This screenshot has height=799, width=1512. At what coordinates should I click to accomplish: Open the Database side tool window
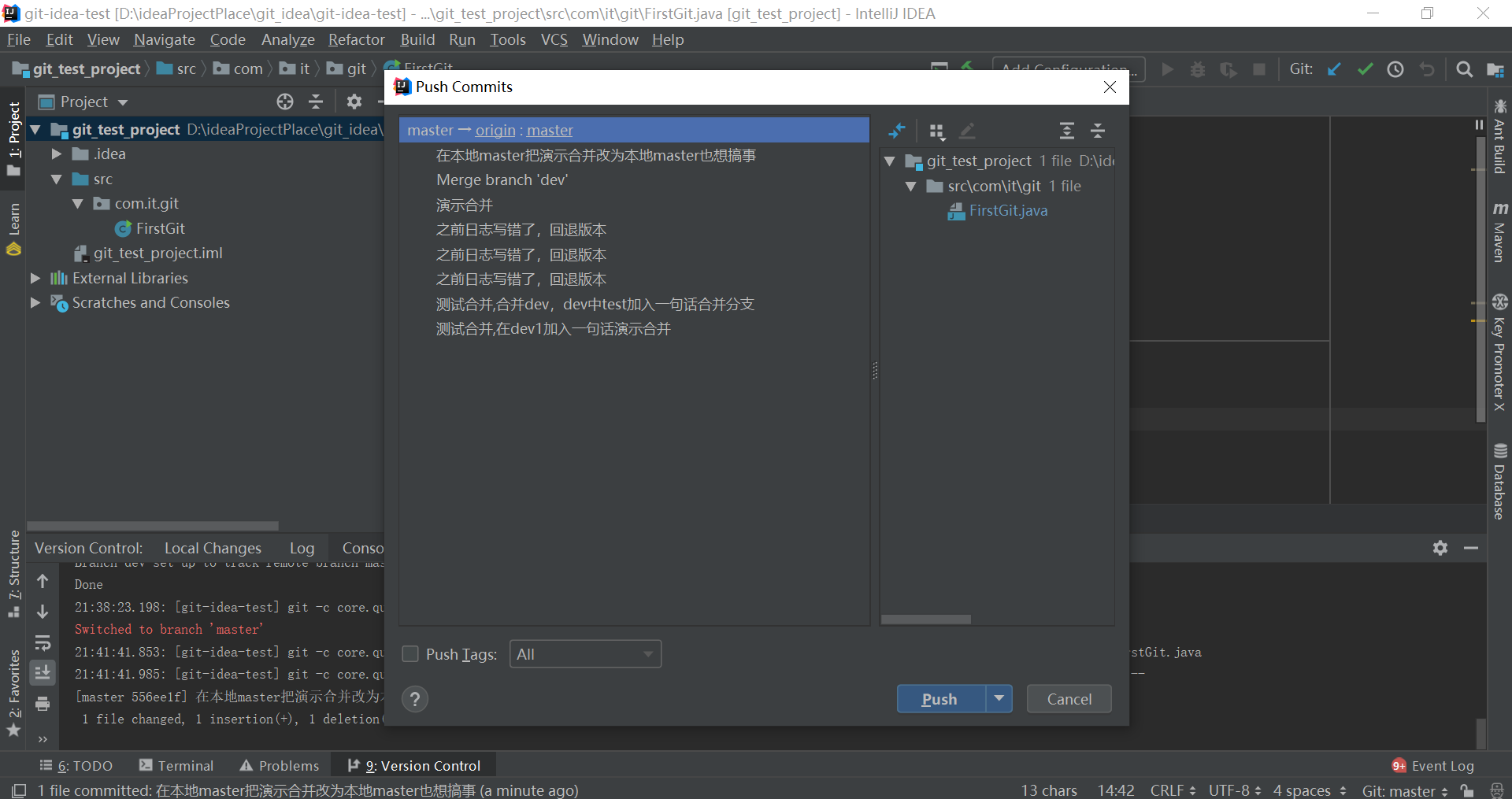1499,481
